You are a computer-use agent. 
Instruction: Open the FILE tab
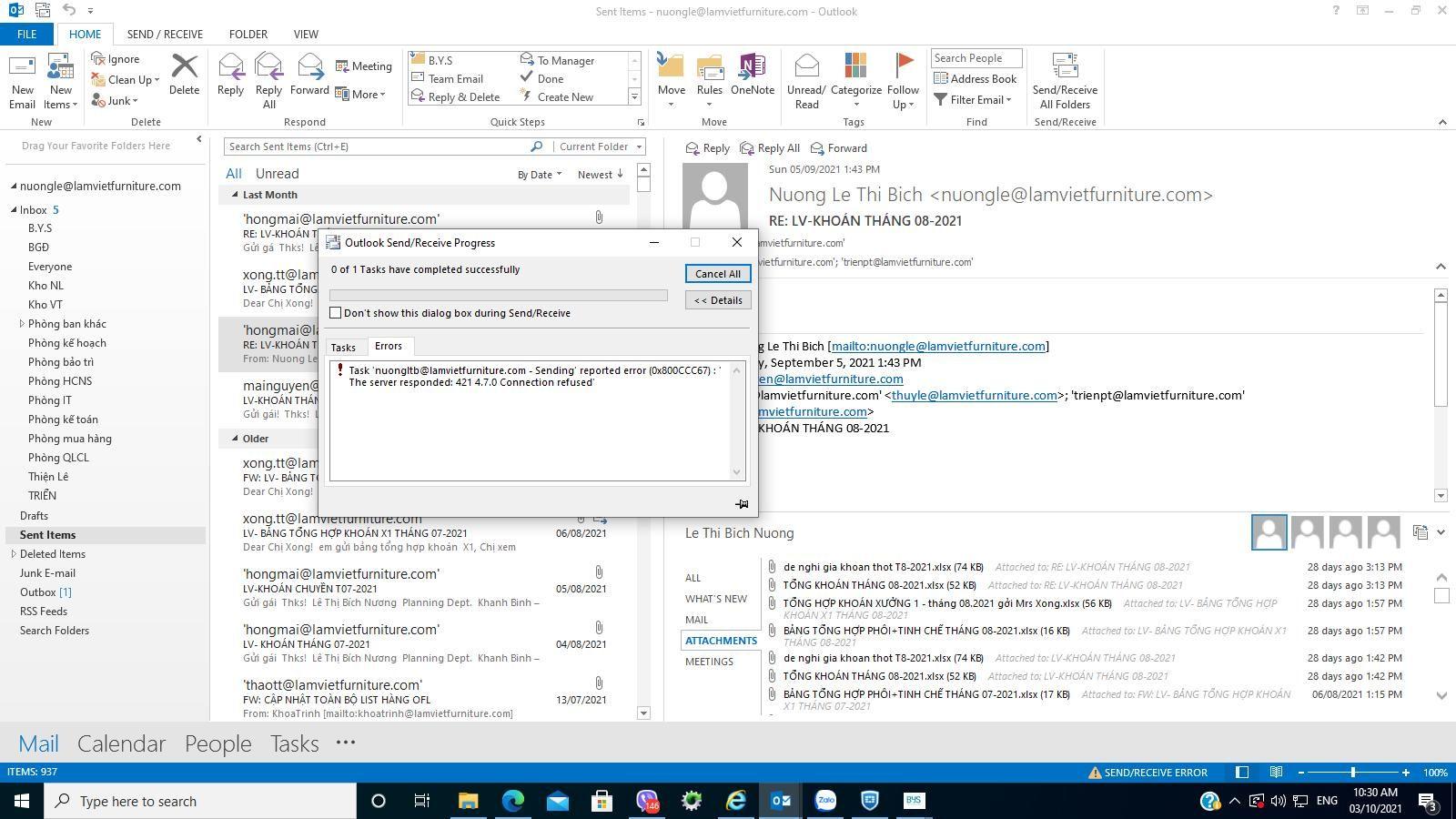(26, 35)
